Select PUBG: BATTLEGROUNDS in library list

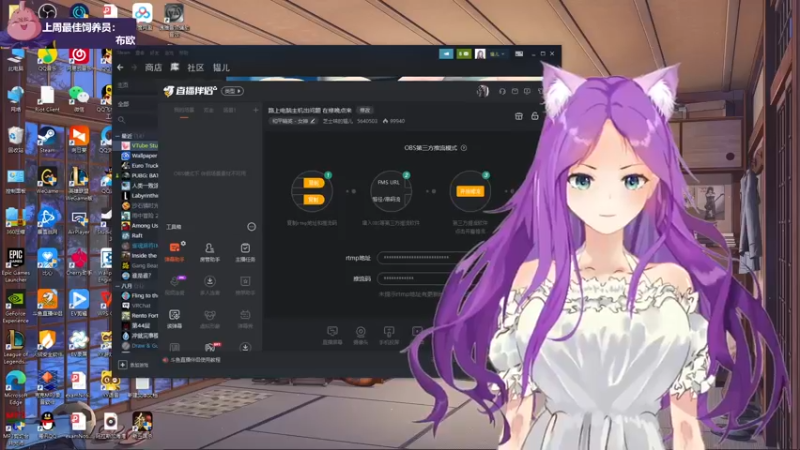[139, 176]
